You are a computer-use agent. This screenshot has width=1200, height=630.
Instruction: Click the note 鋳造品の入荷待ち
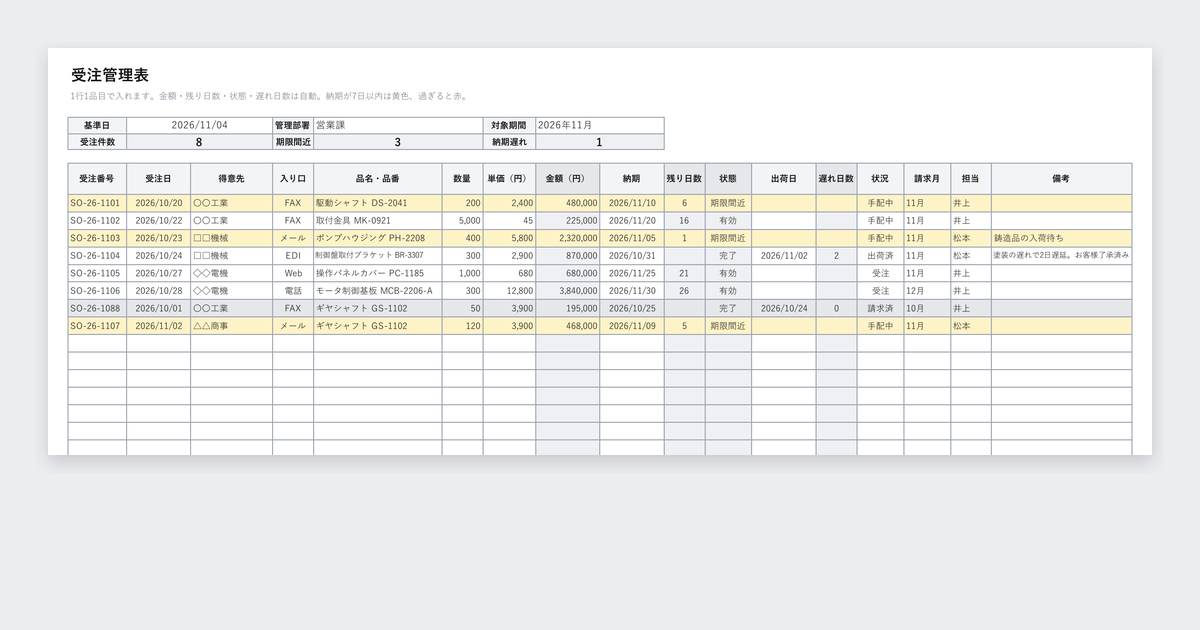click(1061, 238)
